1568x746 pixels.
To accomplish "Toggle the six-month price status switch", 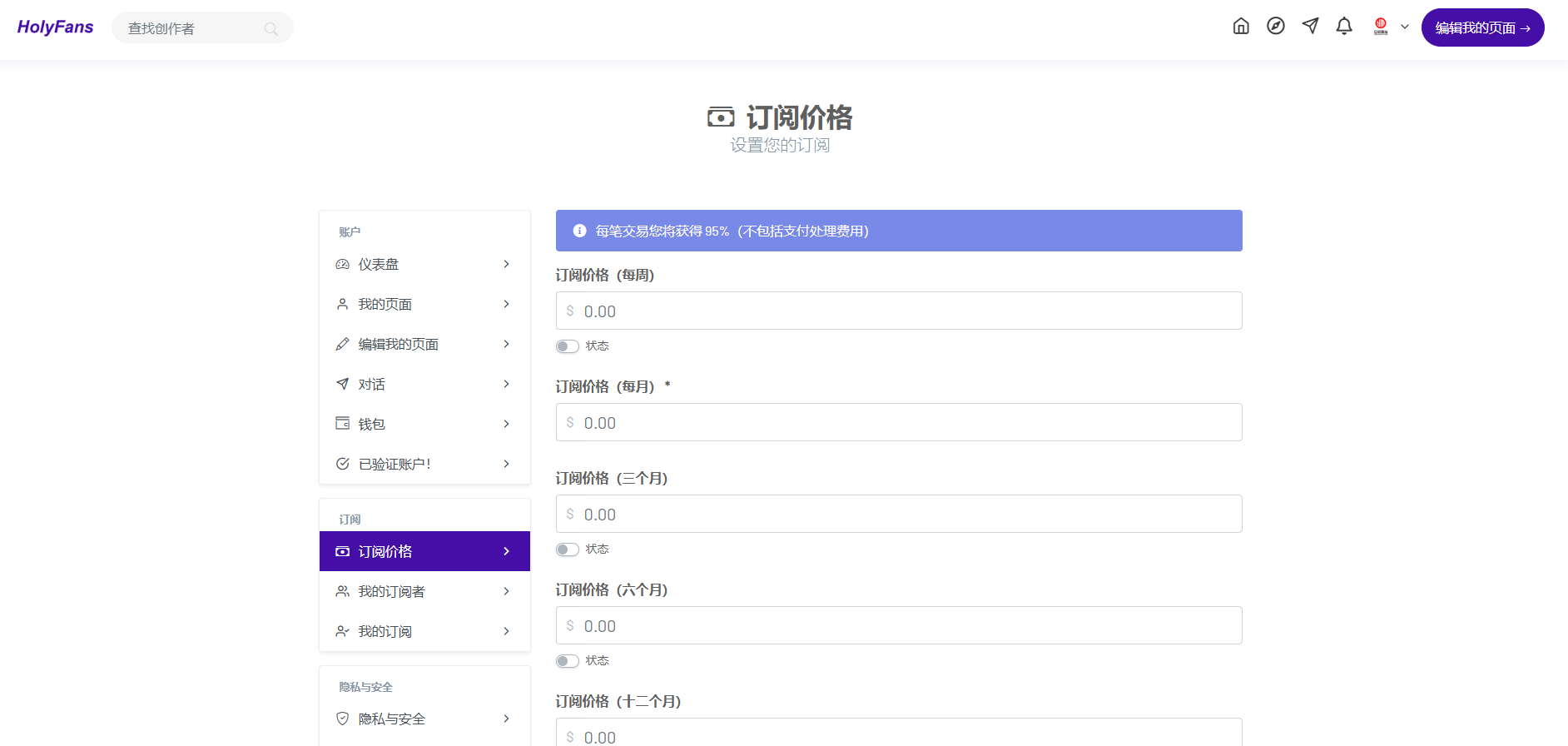I will click(x=568, y=661).
